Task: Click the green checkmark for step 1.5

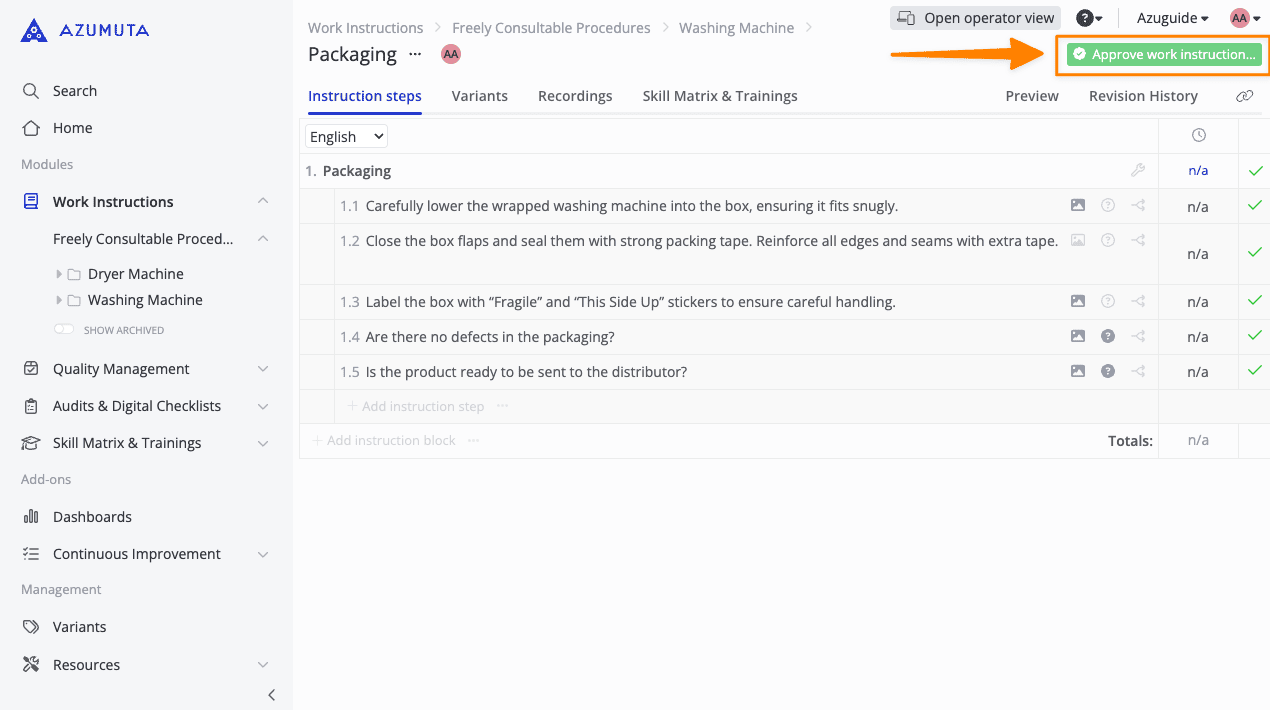Action: [x=1255, y=371]
